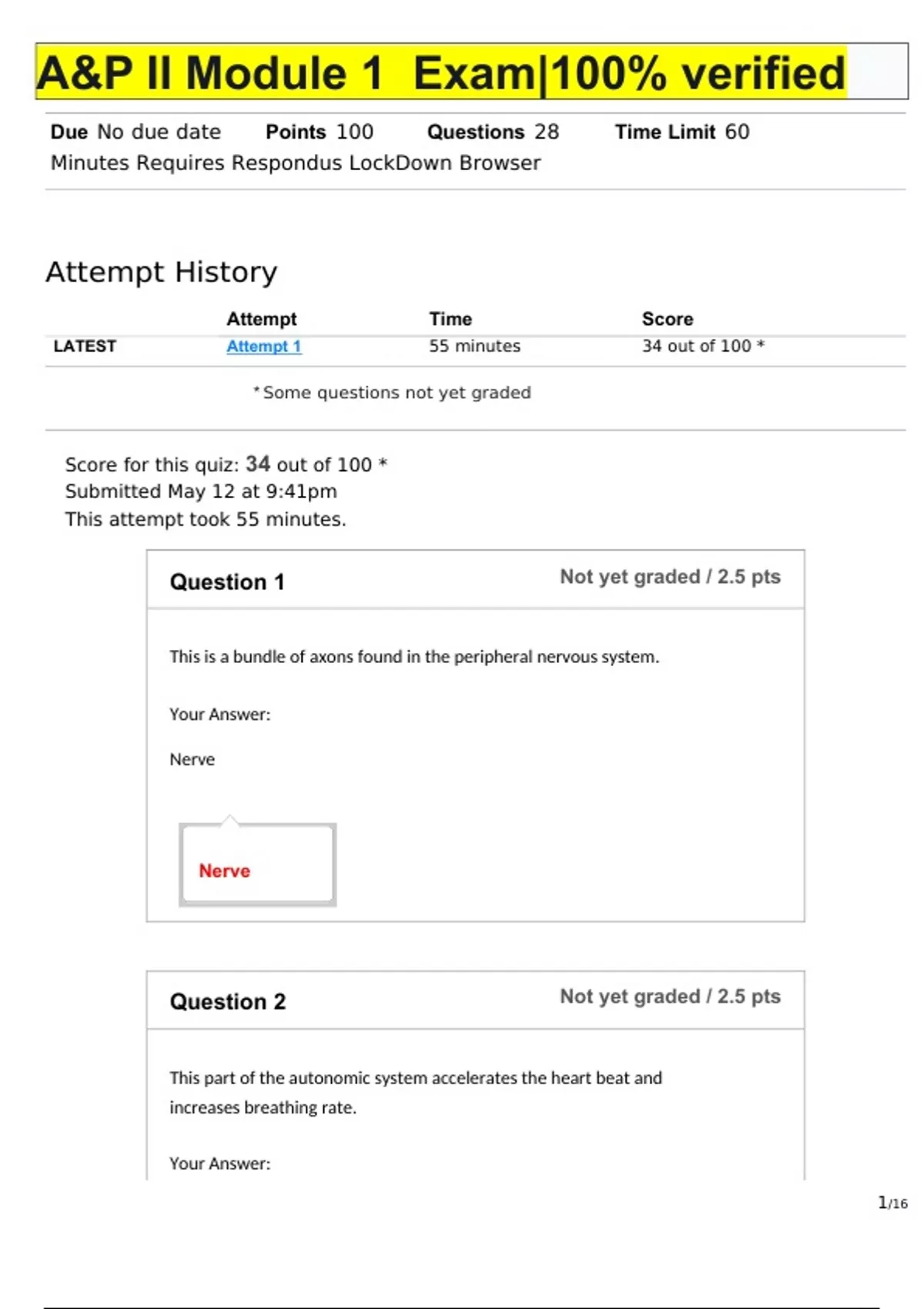The height and width of the screenshot is (1309, 924).
Task: Click the red Nerve answer box
Action: tap(257, 865)
